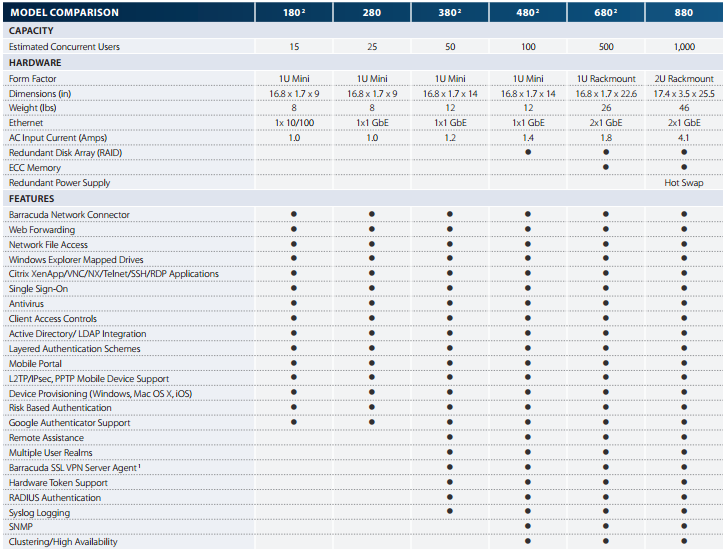Click the Estimated Concurrent Users row label
Image resolution: width=728 pixels, height=554 pixels.
click(64, 47)
